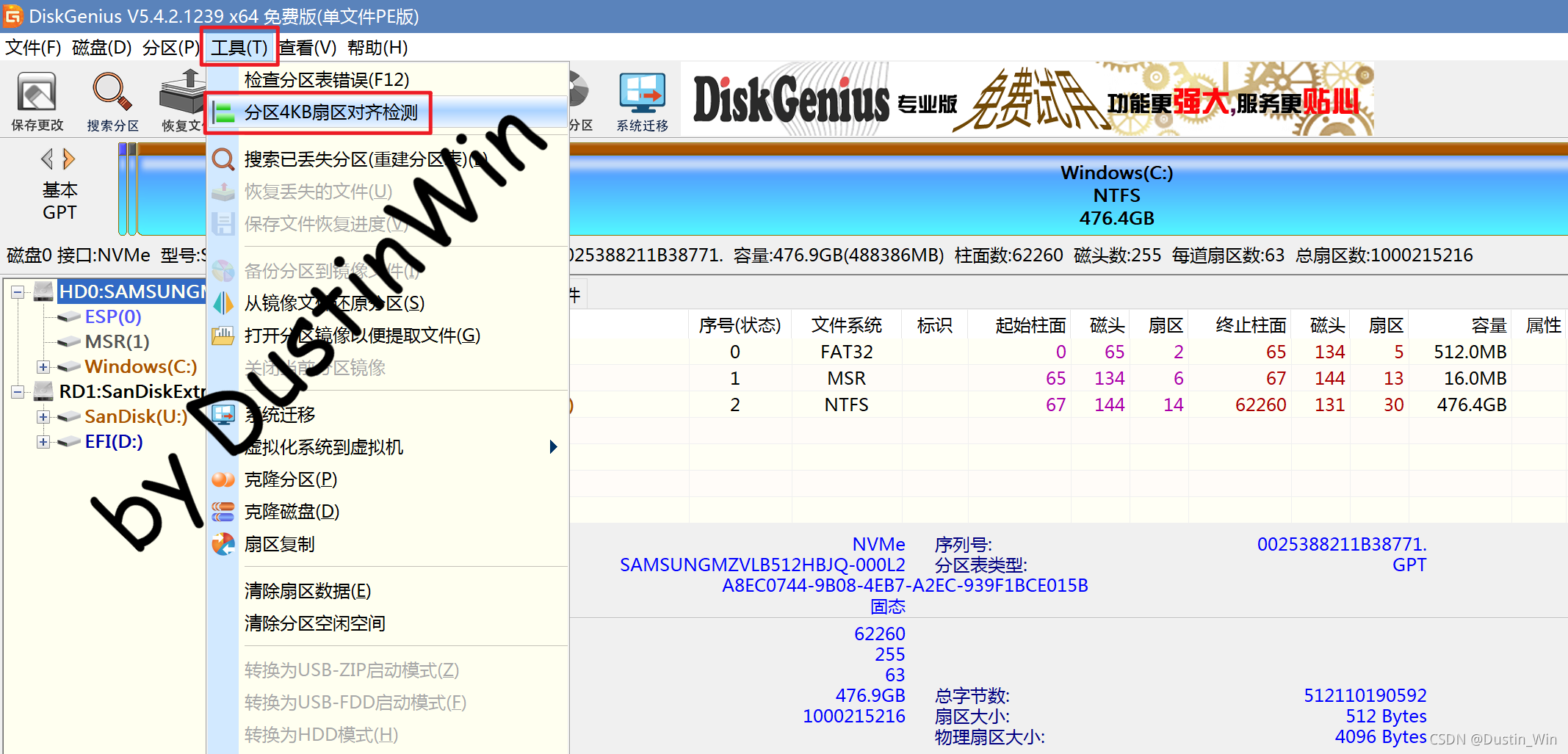This screenshot has height=754, width=1568.
Task: Choose 扇区复制 menu item
Action: pos(389,544)
